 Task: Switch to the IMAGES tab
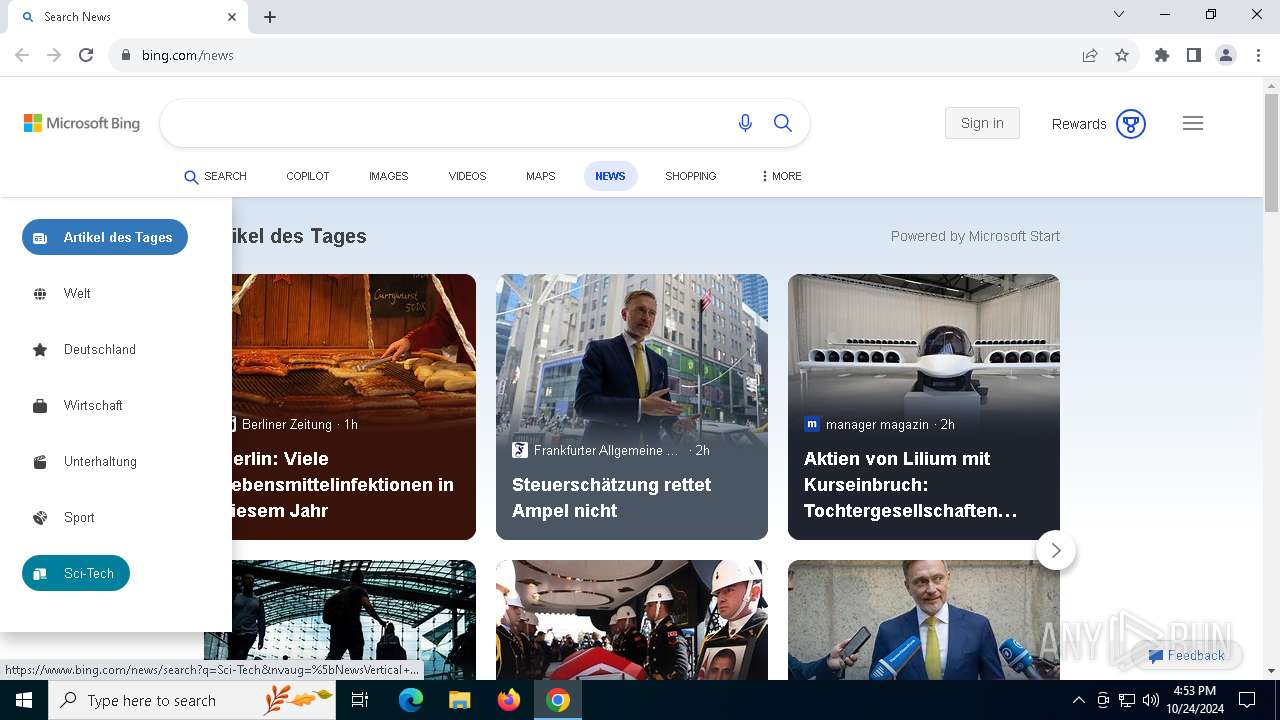388,176
